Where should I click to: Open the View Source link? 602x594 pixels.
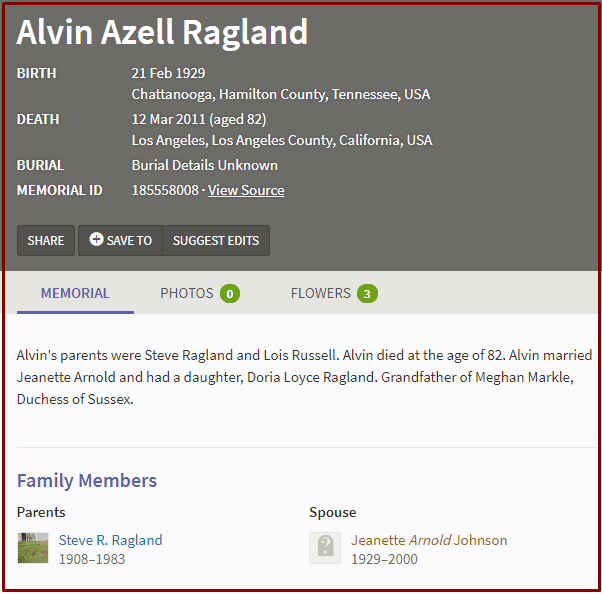point(246,190)
